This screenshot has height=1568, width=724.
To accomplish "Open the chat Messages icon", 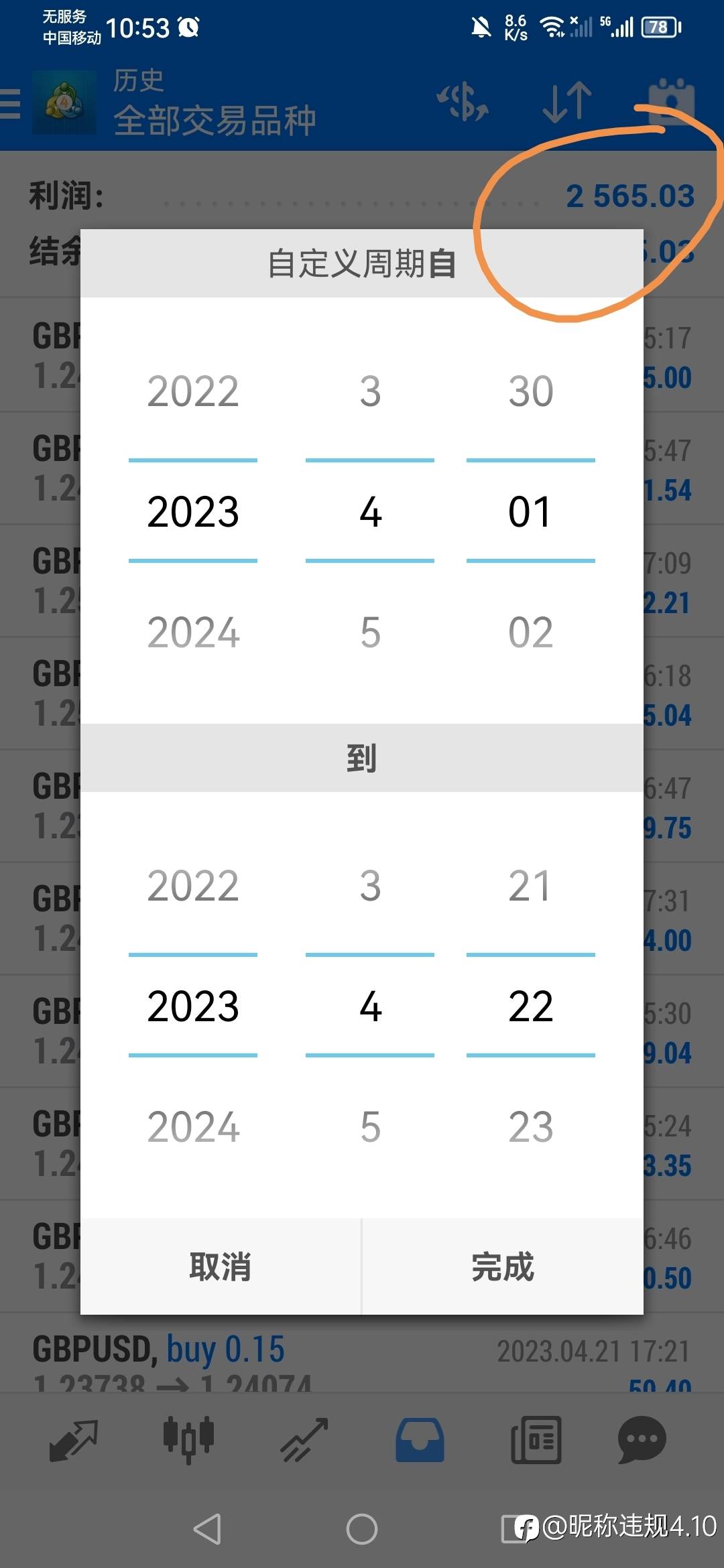I will (x=642, y=1440).
